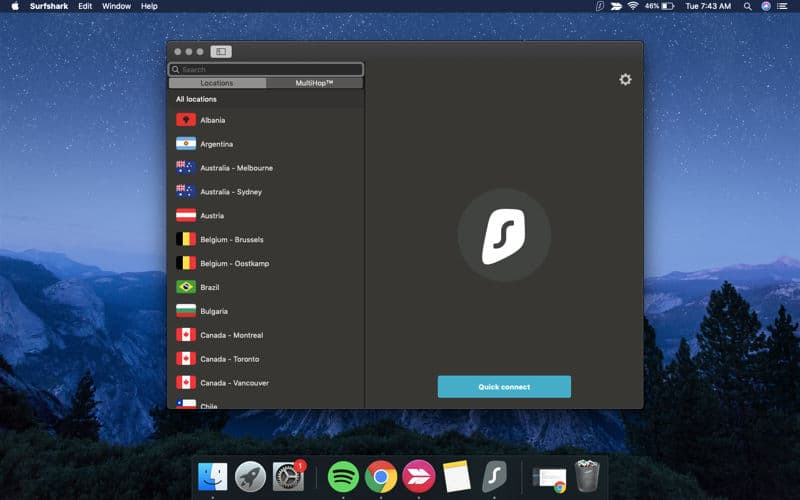Connect to Australia - Sydney
This screenshot has height=500, width=800.
click(x=266, y=192)
